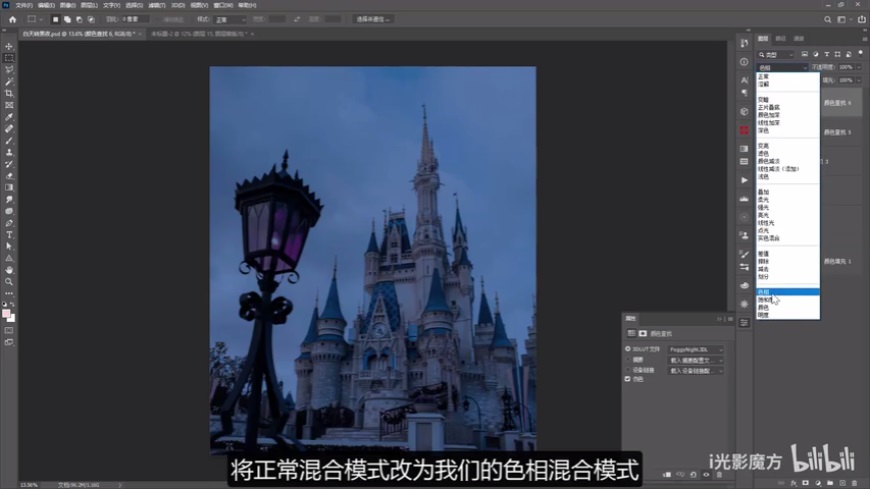
Task: Click the 选择并遮住 button
Action: click(x=373, y=19)
